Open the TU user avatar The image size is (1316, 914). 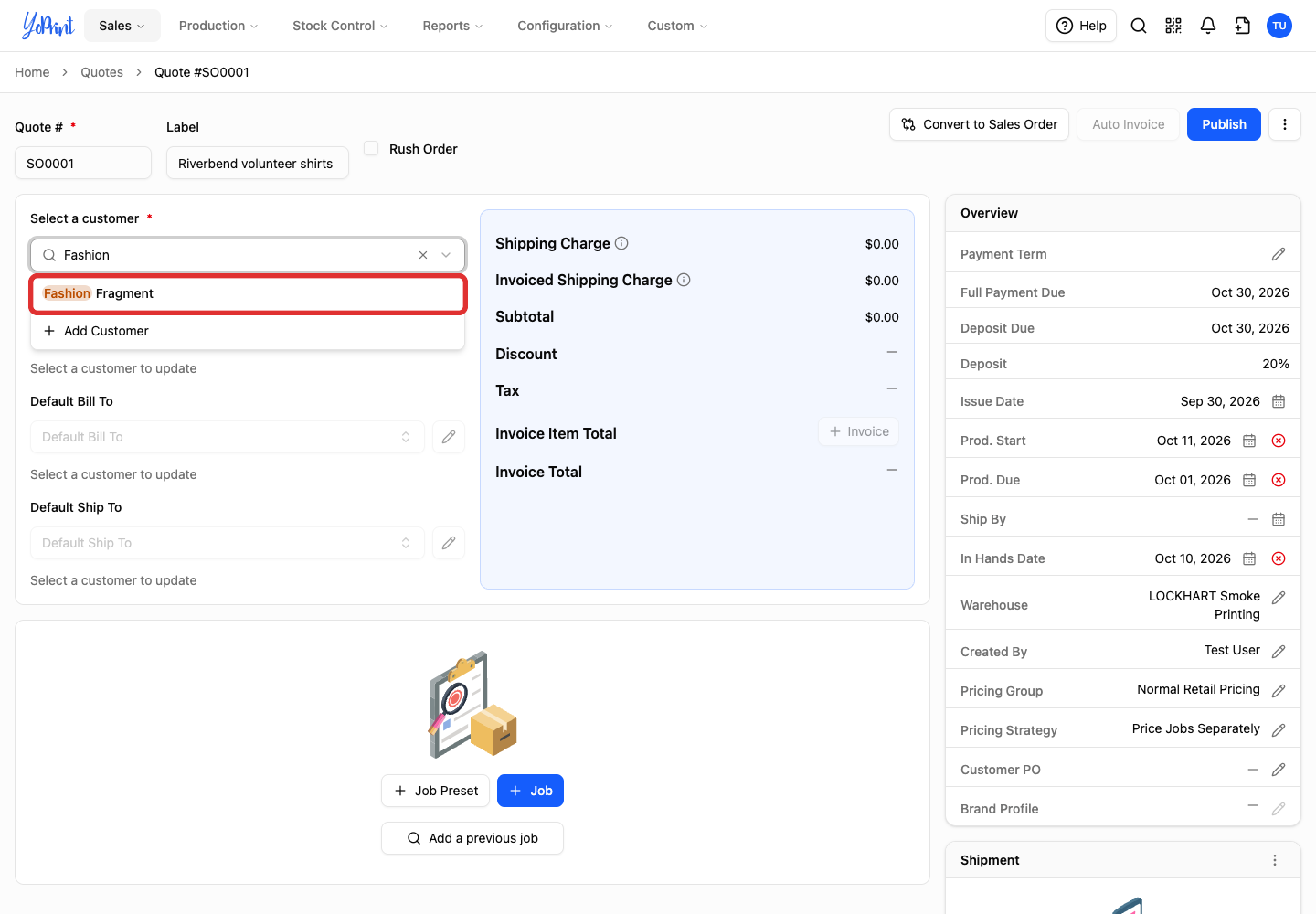(1279, 26)
